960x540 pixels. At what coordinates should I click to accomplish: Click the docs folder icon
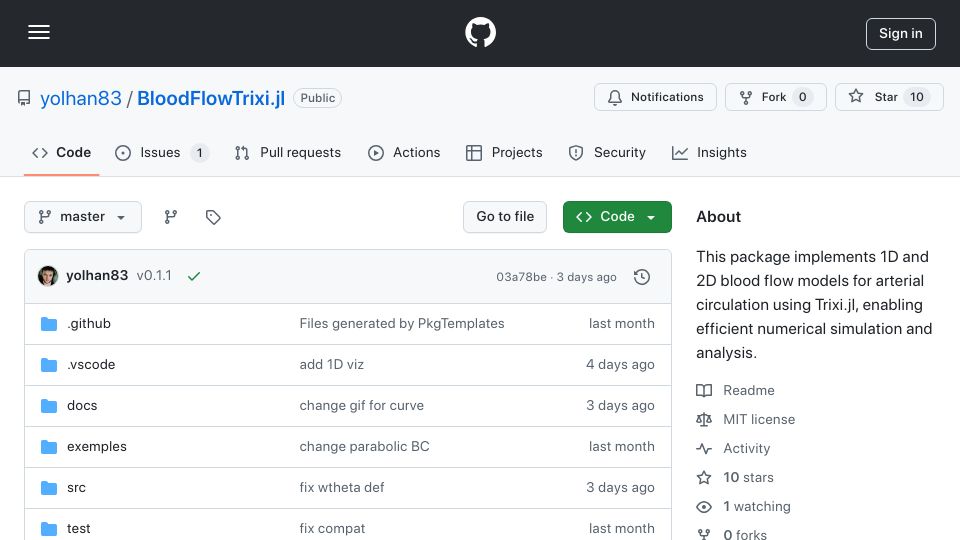(x=49, y=406)
